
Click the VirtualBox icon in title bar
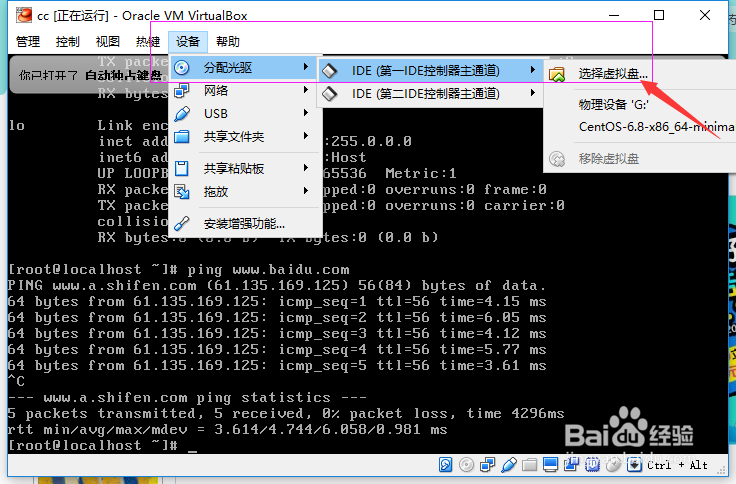[24, 15]
